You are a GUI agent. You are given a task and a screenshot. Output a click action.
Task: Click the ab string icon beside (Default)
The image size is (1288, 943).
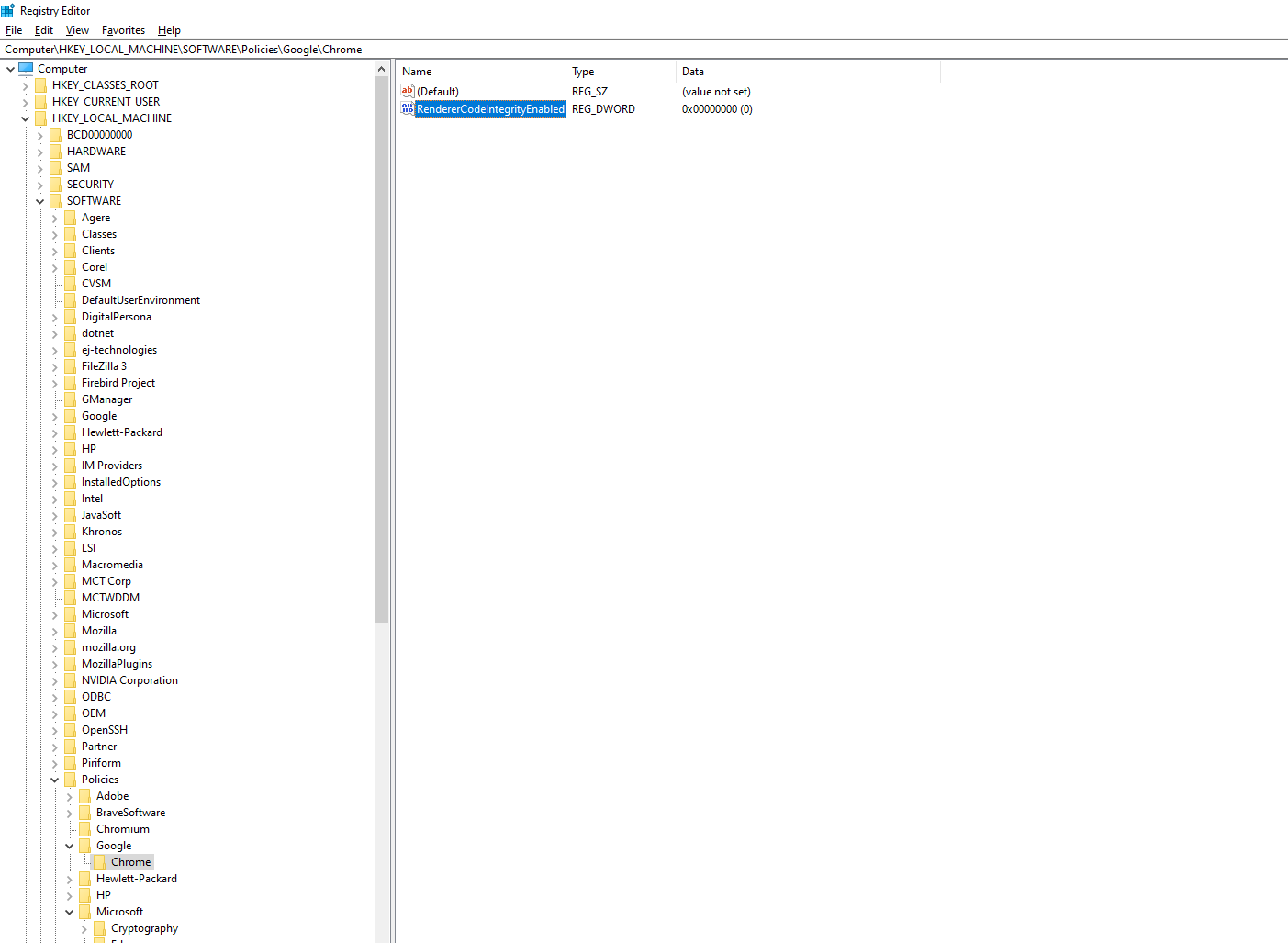pos(407,91)
